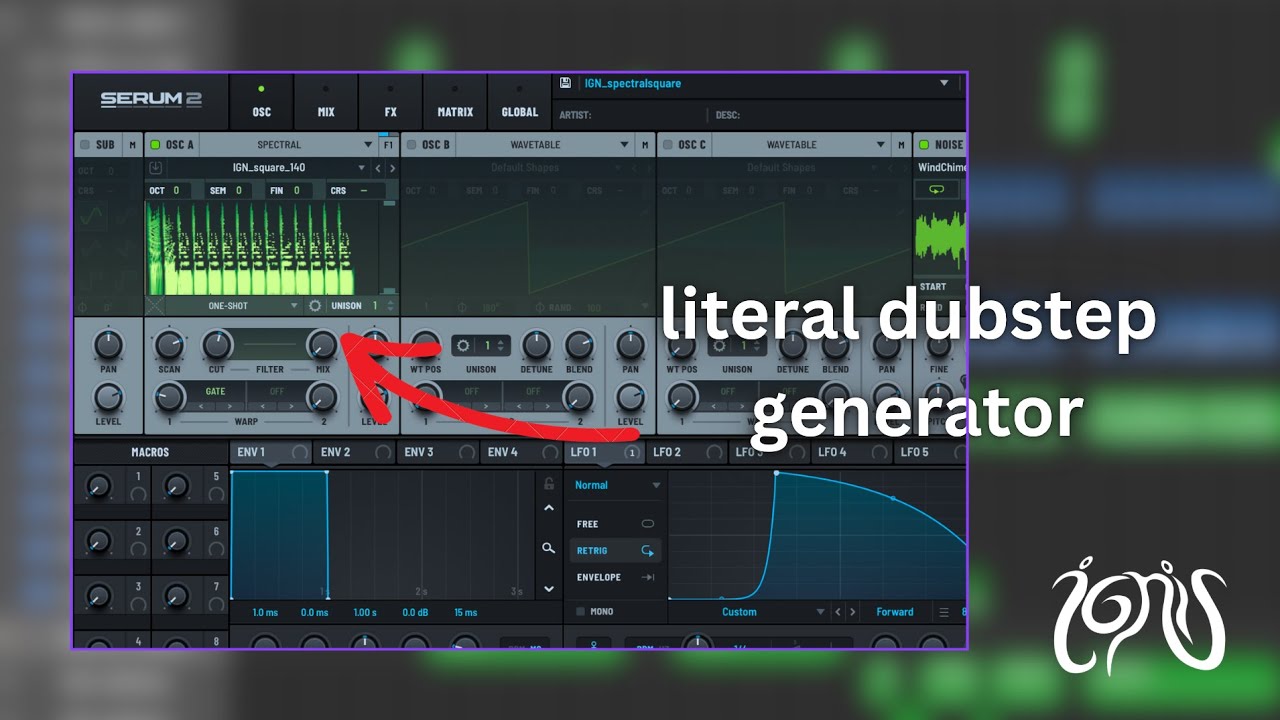
Task: Select ENVELOPE LFO trigger mode
Action: pos(616,577)
